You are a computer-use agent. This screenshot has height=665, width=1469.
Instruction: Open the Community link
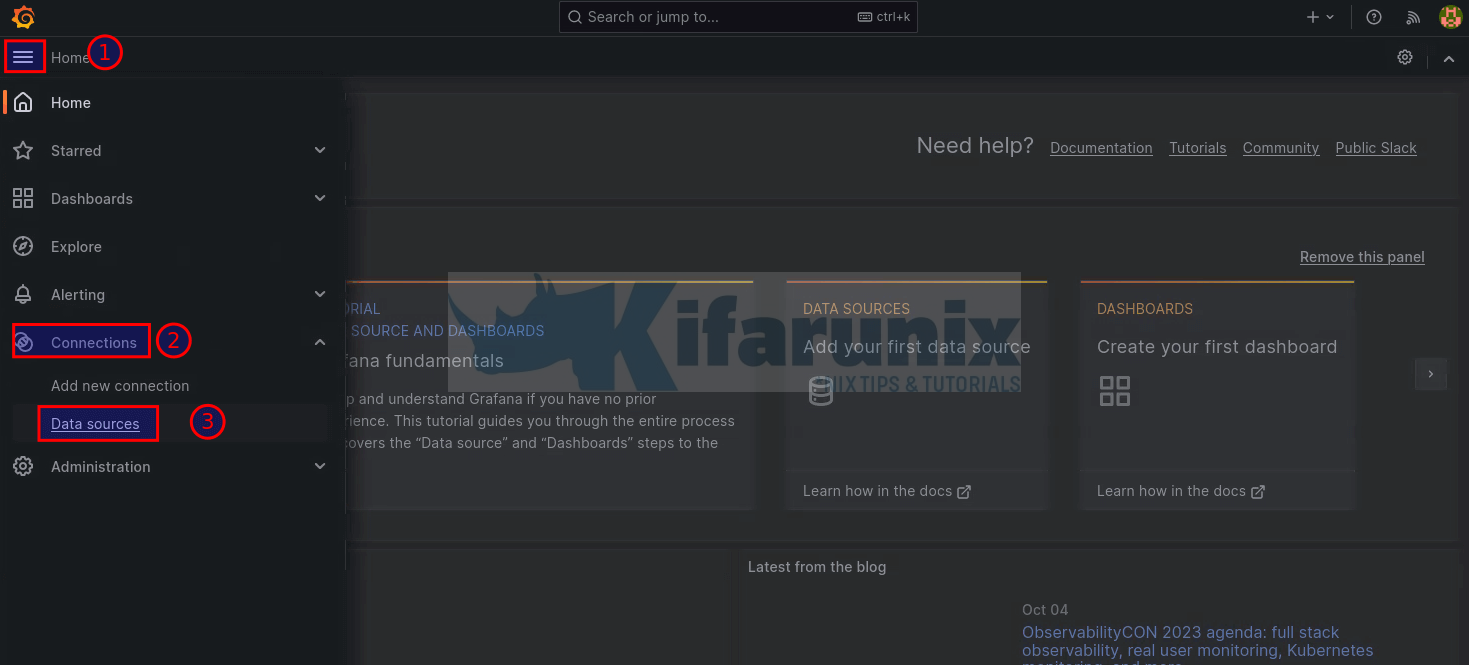(1281, 148)
